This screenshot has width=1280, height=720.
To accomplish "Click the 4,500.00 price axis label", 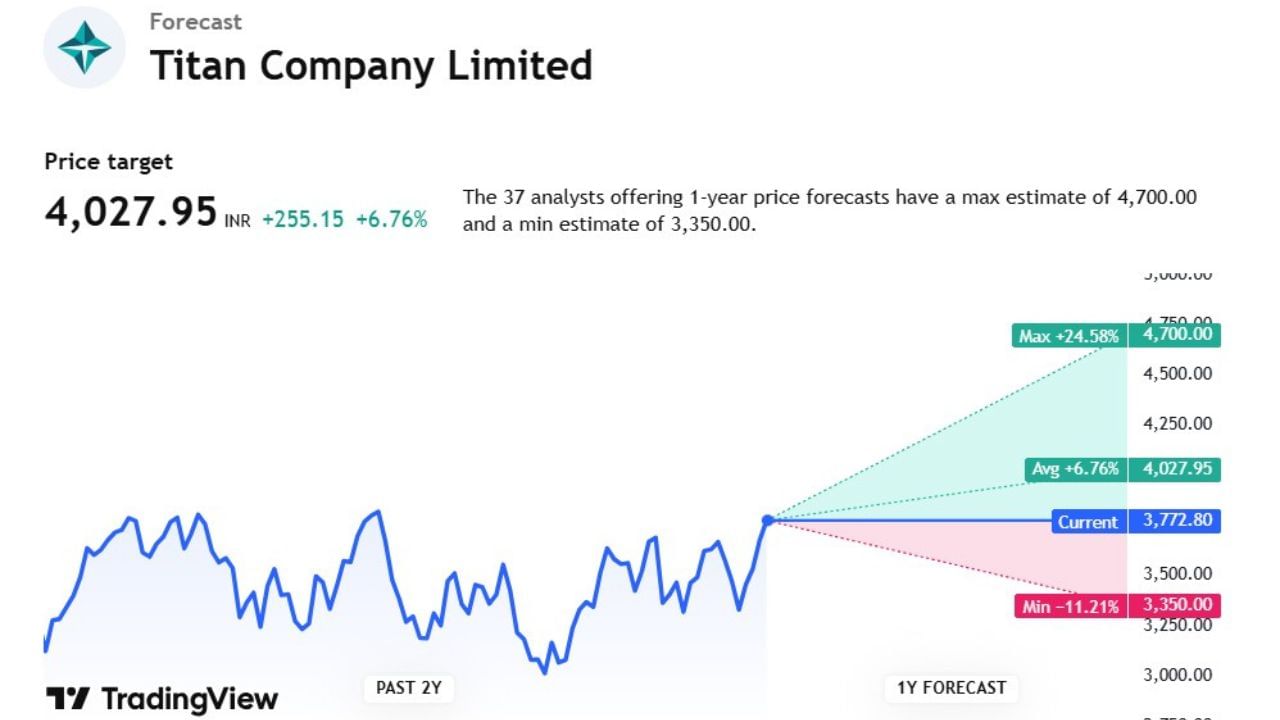I will pyautogui.click(x=1177, y=373).
